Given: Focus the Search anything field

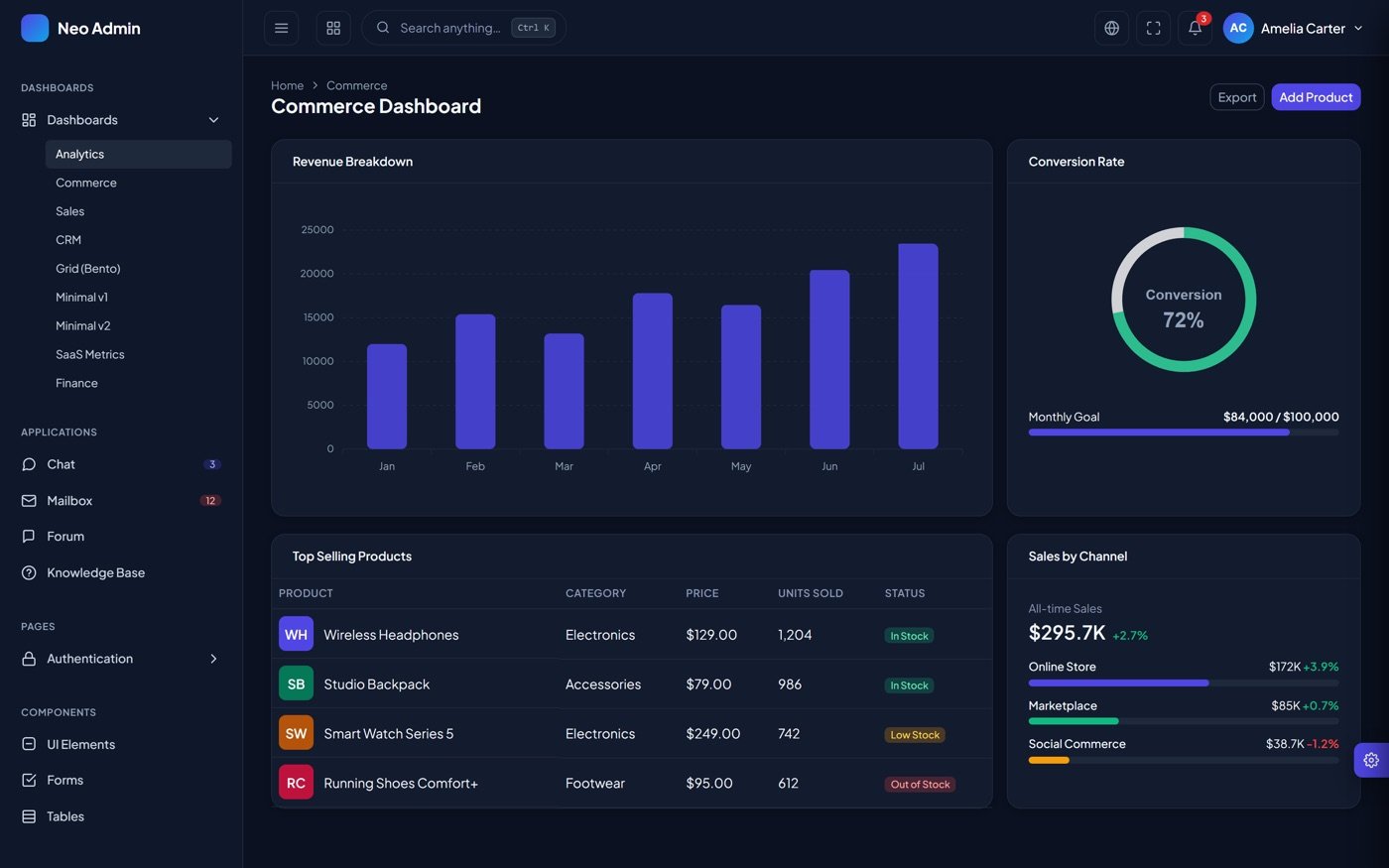Looking at the screenshot, I should (x=464, y=28).
